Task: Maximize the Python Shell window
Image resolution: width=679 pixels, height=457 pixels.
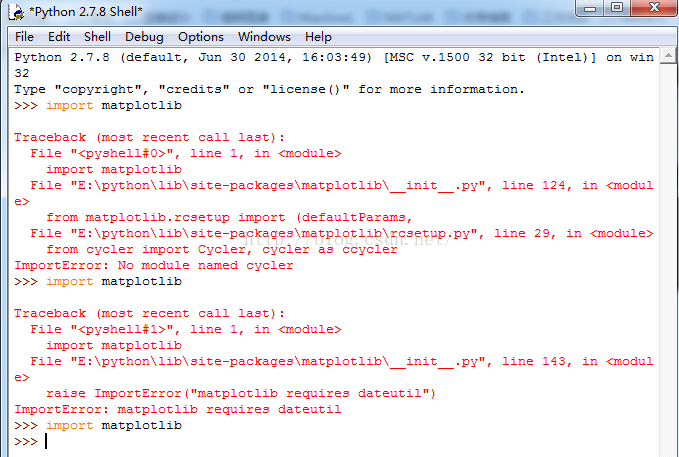Action: (x=617, y=8)
